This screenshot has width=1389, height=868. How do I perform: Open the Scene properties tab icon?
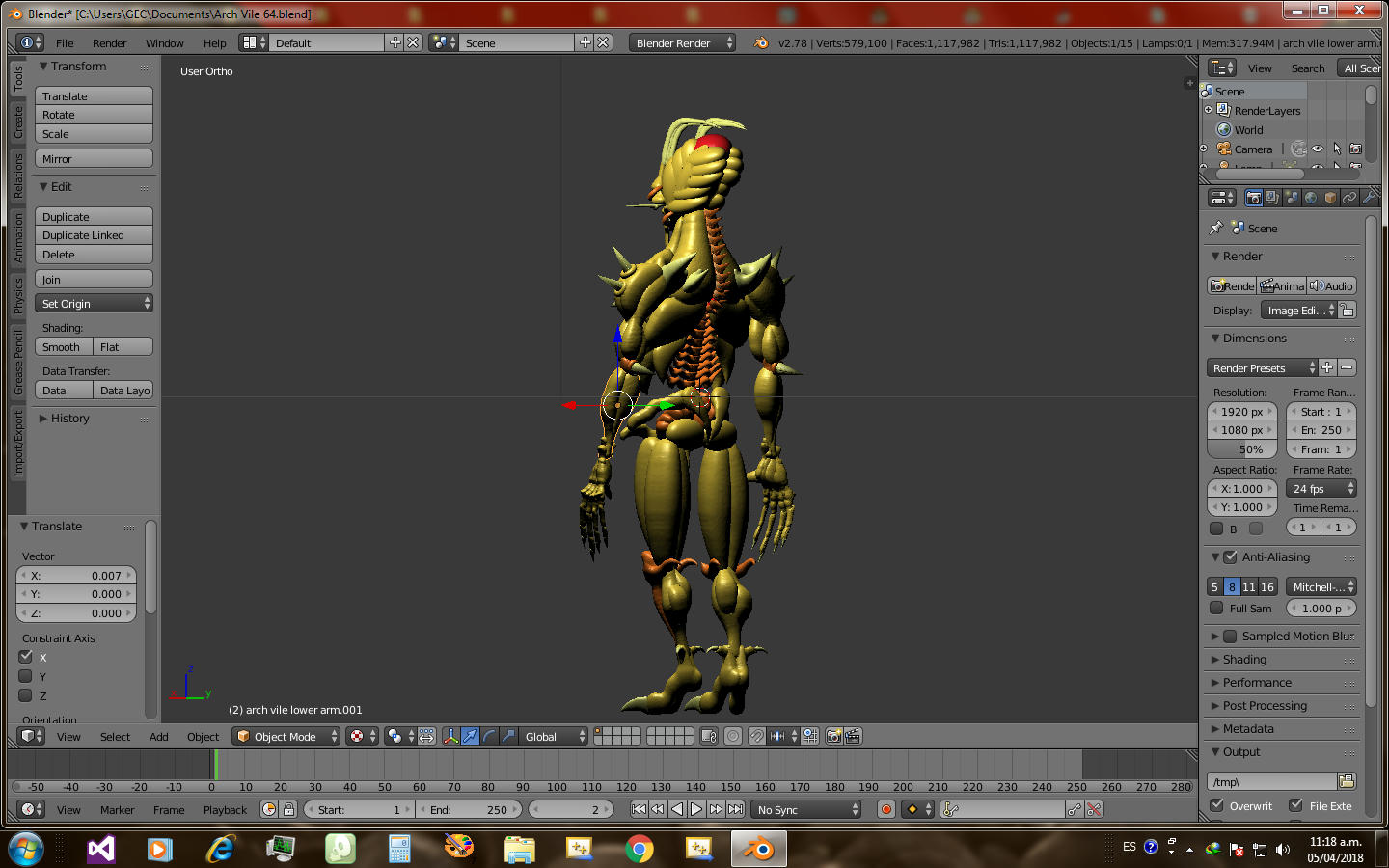click(x=1292, y=198)
